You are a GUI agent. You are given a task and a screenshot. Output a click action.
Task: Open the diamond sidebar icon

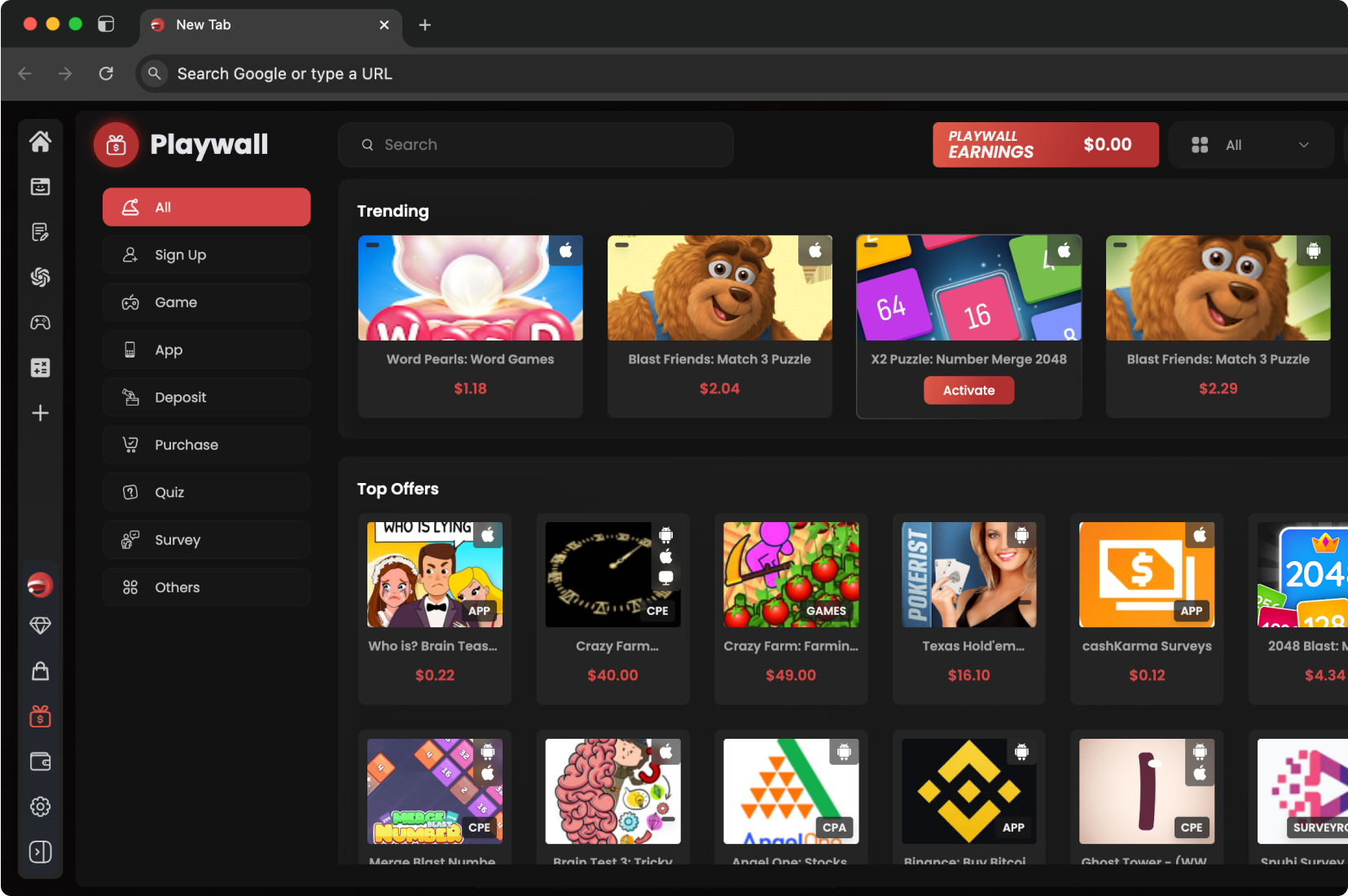[x=40, y=626]
